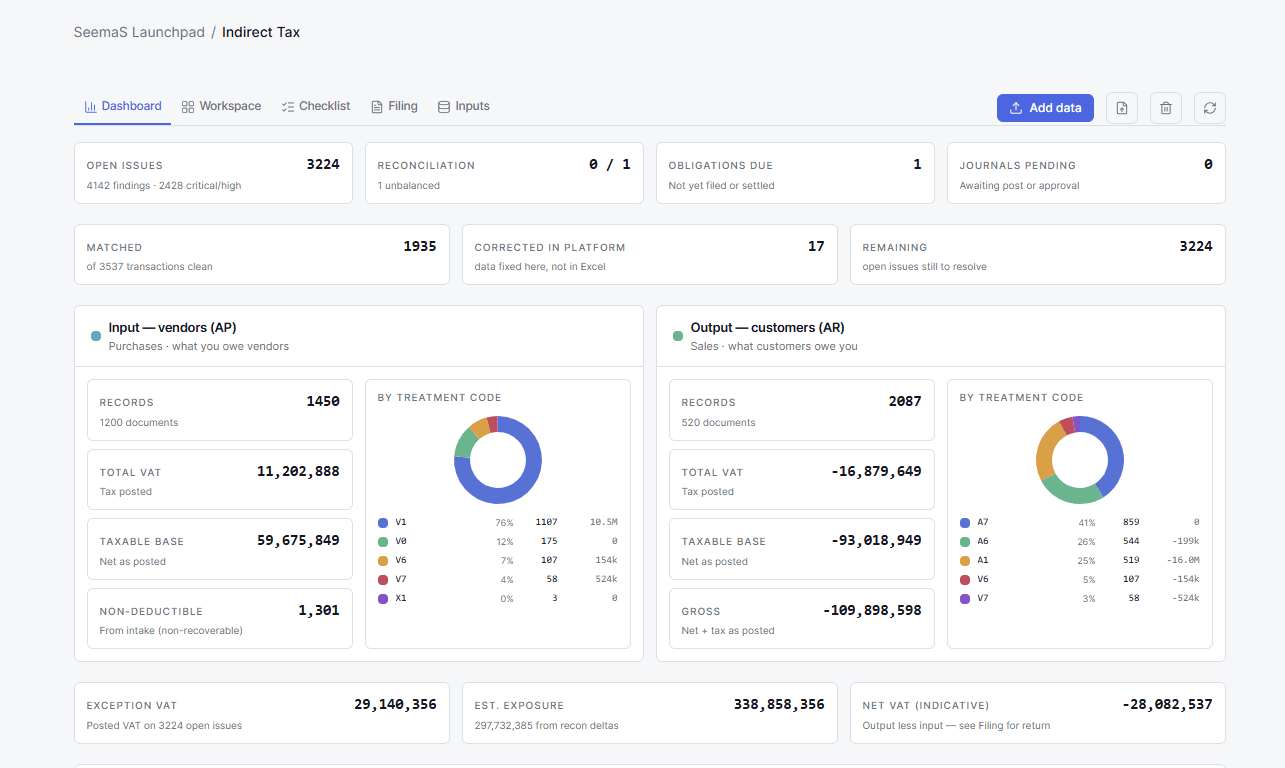Click the AR Records 2087 card

802,410
